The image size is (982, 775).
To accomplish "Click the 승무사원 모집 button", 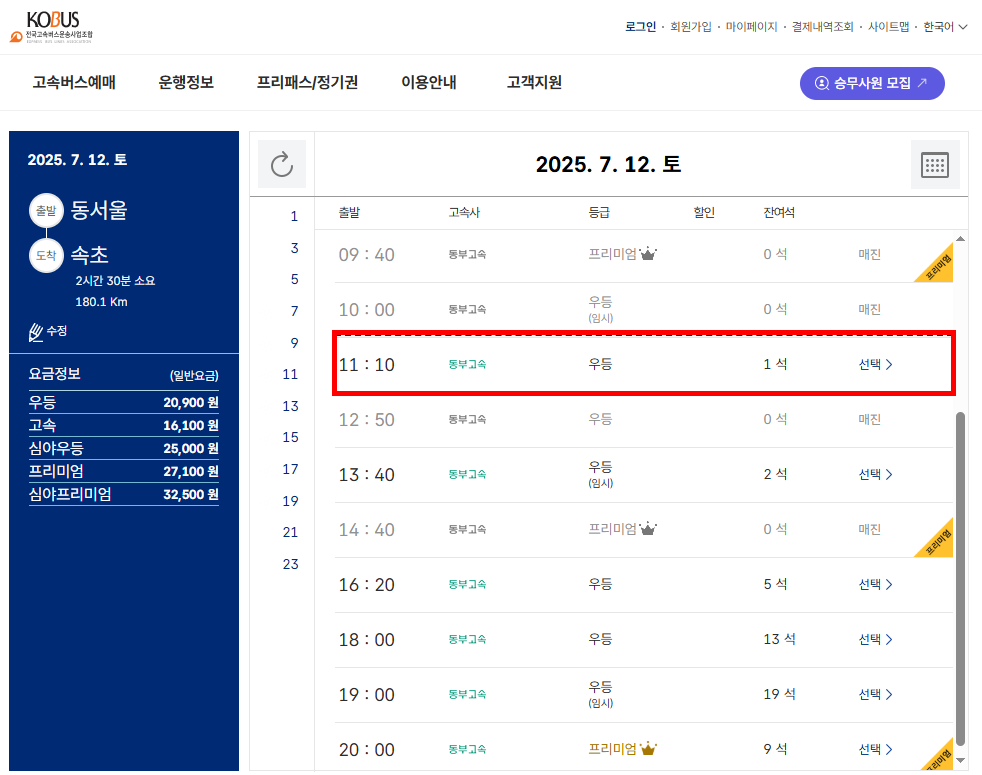I will click(872, 83).
